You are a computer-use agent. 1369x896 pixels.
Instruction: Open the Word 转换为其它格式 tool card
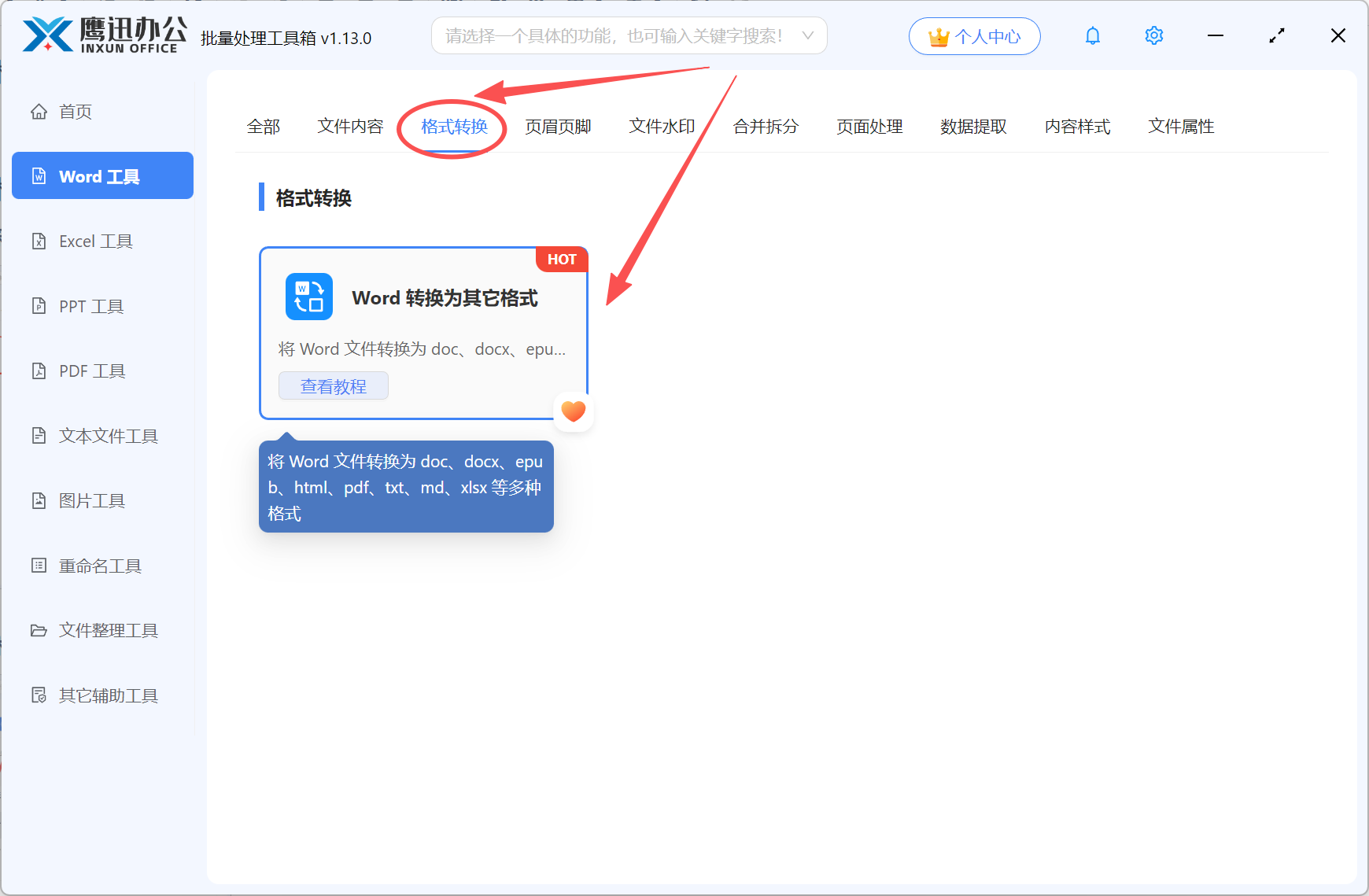pyautogui.click(x=423, y=315)
